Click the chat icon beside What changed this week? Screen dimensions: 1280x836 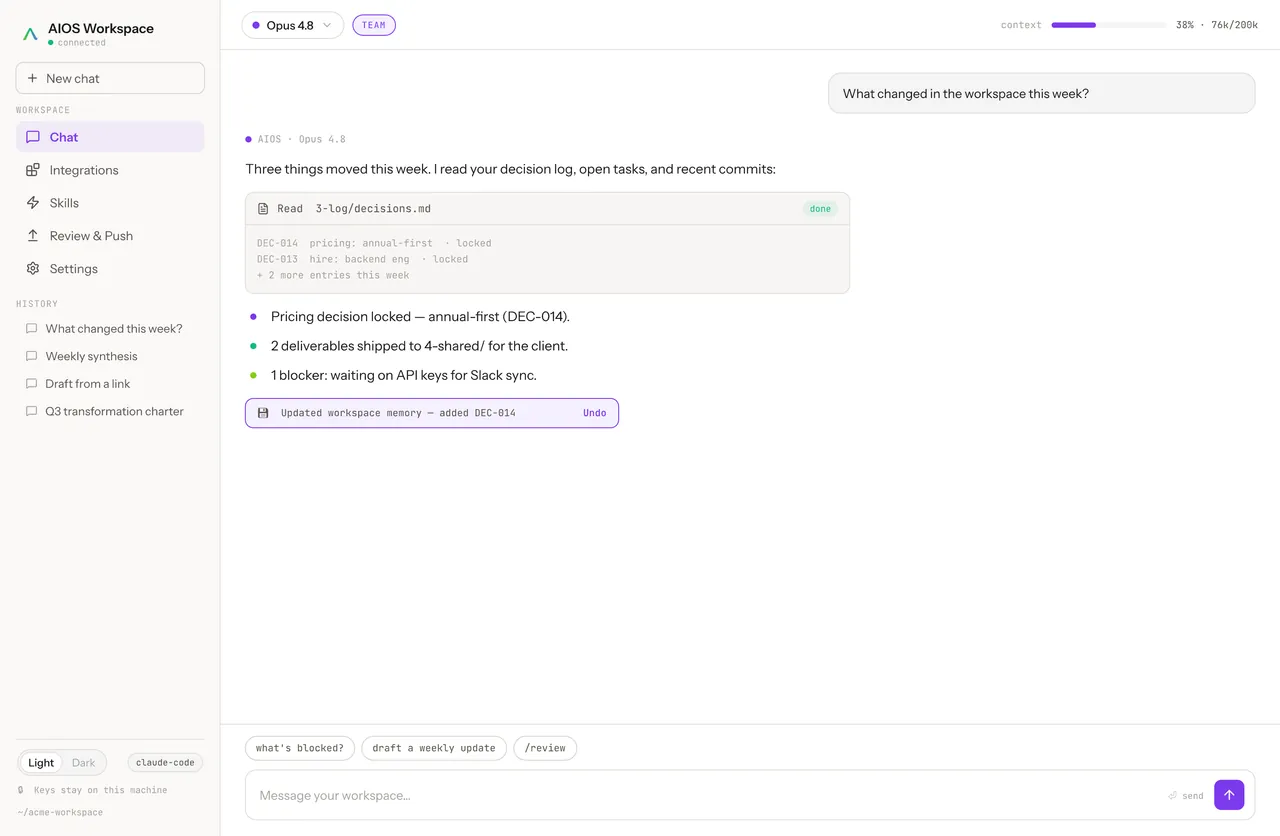(31, 329)
